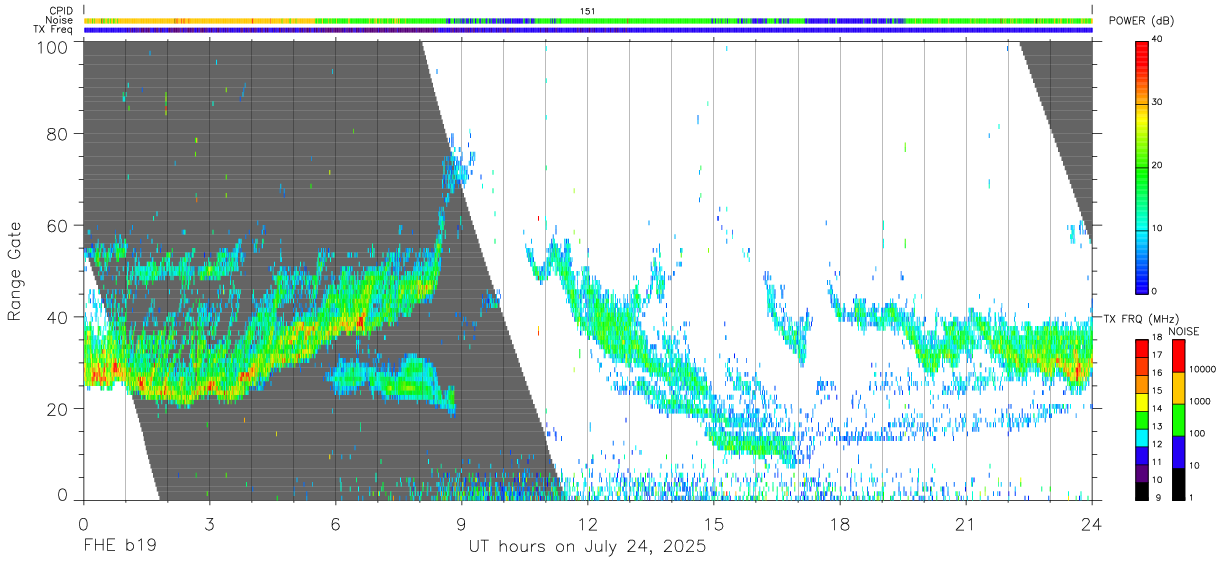Click the power scale label 30
Image resolution: width=1228 pixels, height=567 pixels.
coord(1157,103)
